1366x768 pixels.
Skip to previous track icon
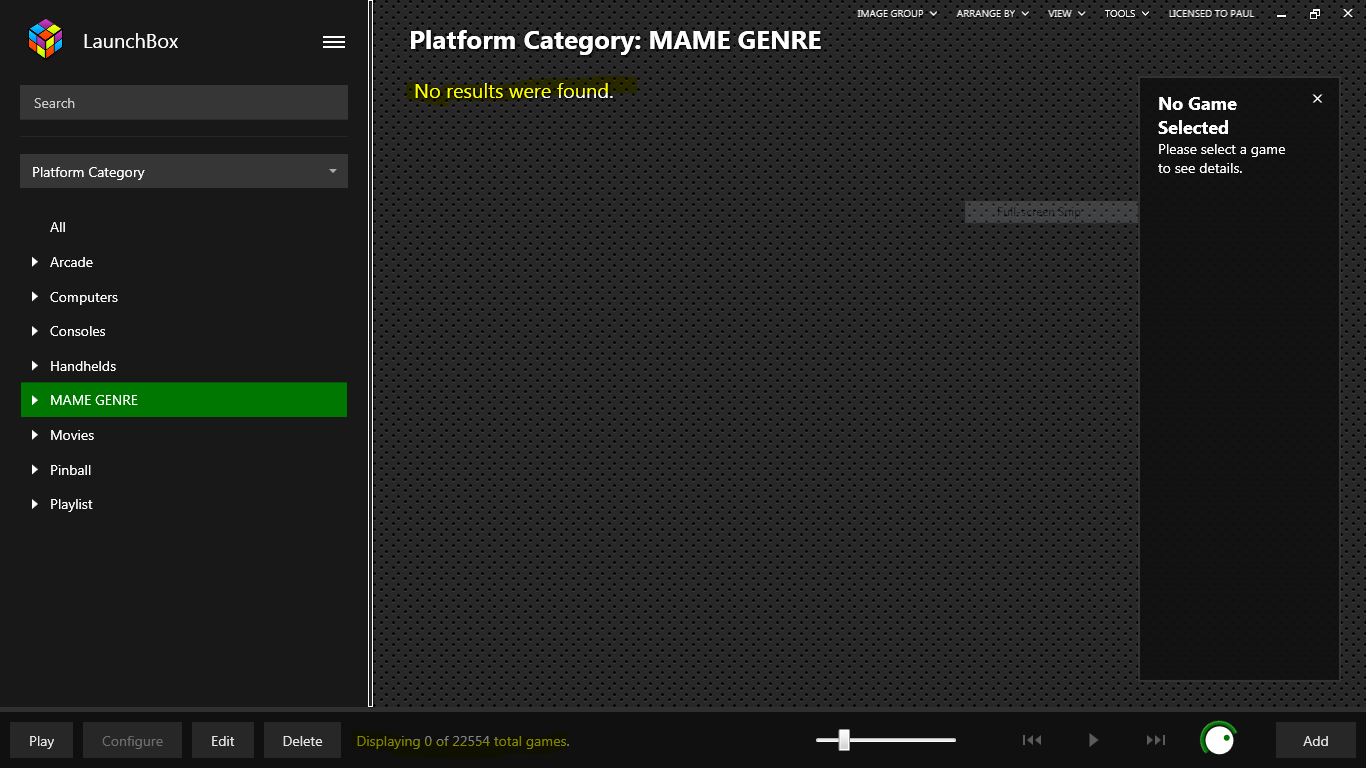pyautogui.click(x=1032, y=740)
